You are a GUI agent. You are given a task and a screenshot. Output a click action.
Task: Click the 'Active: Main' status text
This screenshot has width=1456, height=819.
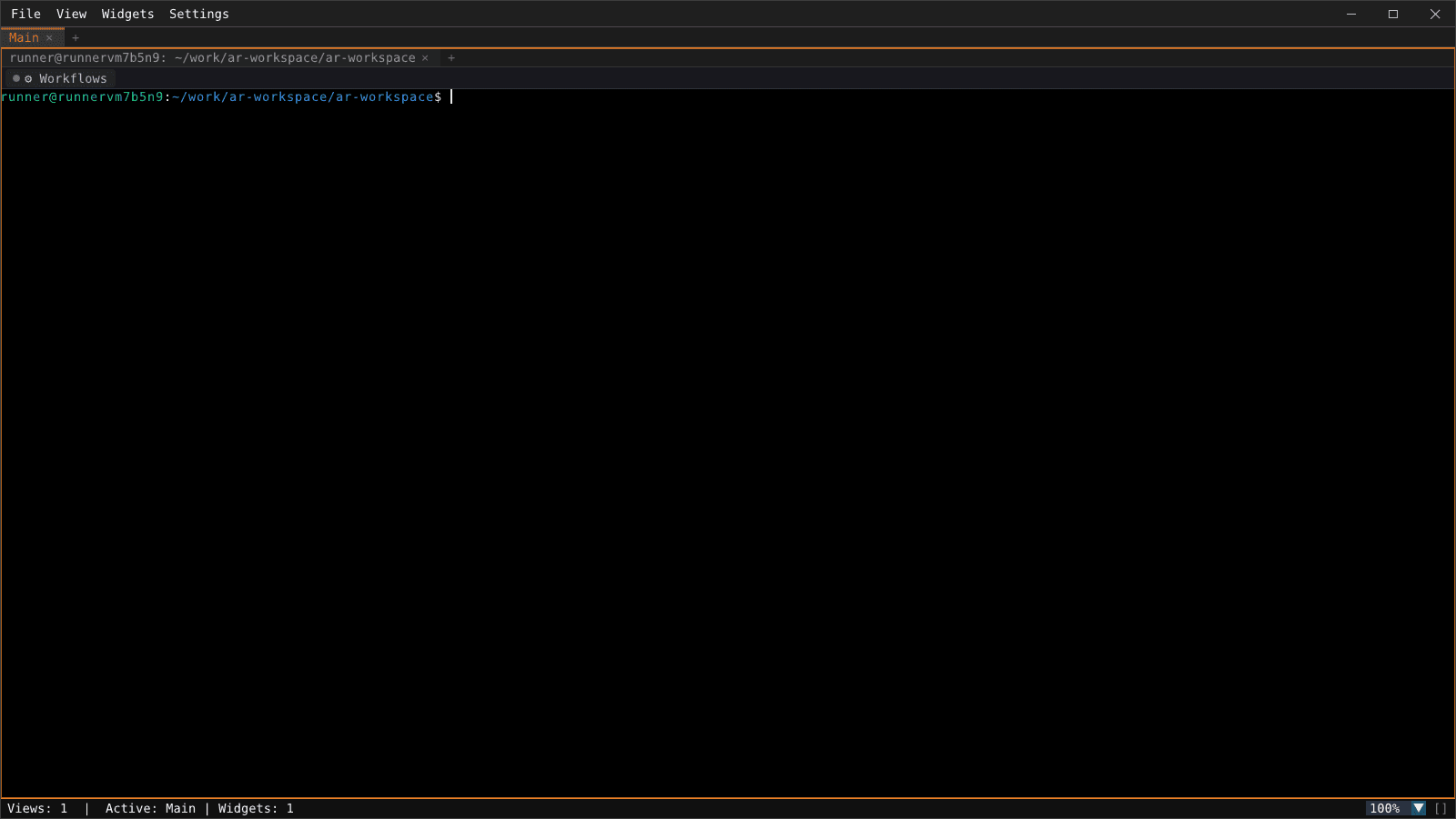click(x=150, y=808)
